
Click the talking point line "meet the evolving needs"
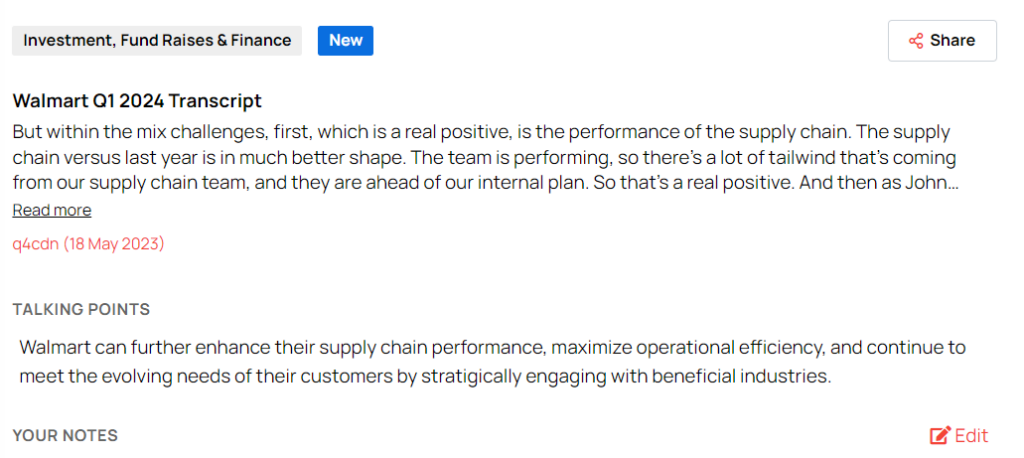tap(424, 377)
